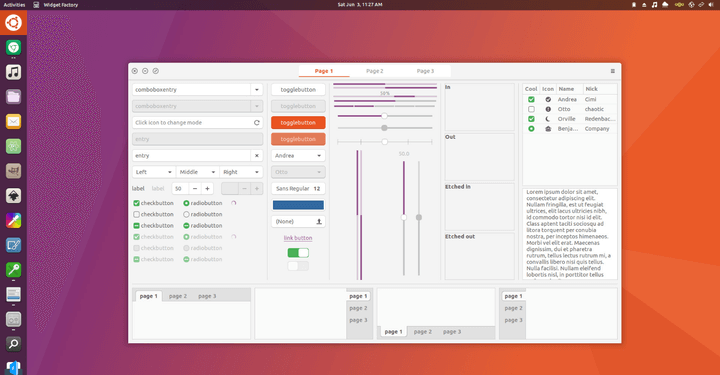Launch the green atom icon app in the dock
The image size is (720, 375).
13,146
